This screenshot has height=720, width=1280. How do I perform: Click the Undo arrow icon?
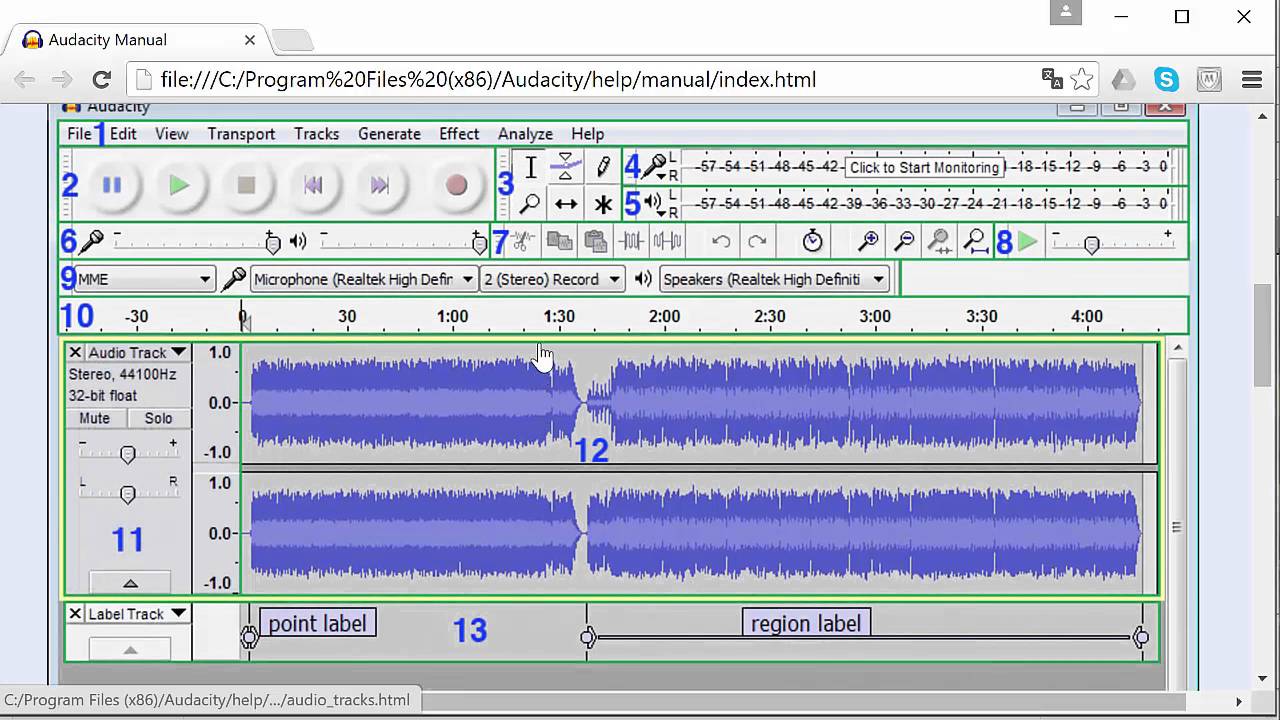click(x=721, y=241)
